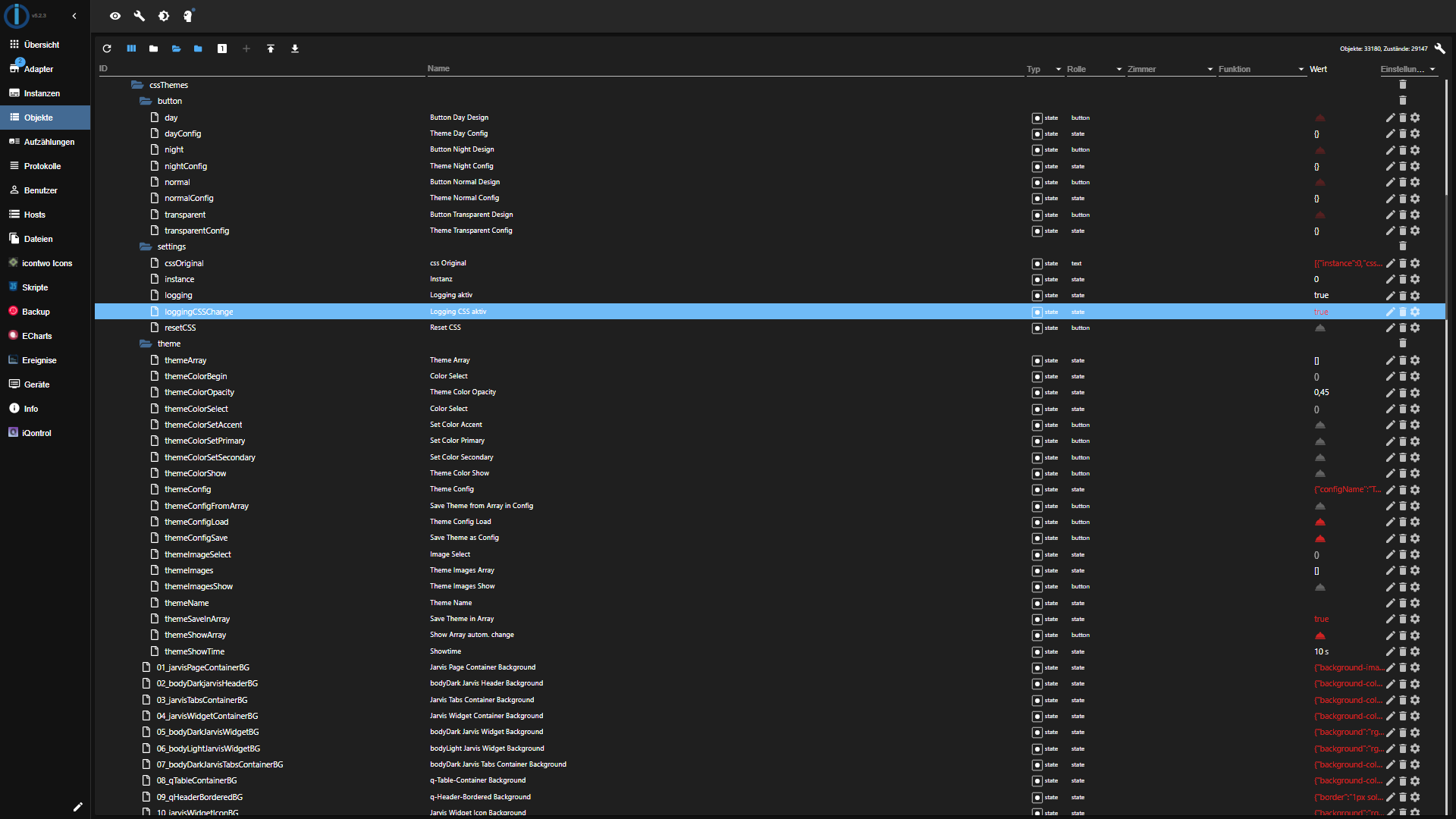Toggle dark/light theme brightness icon
The width and height of the screenshot is (1456, 819).
163,16
